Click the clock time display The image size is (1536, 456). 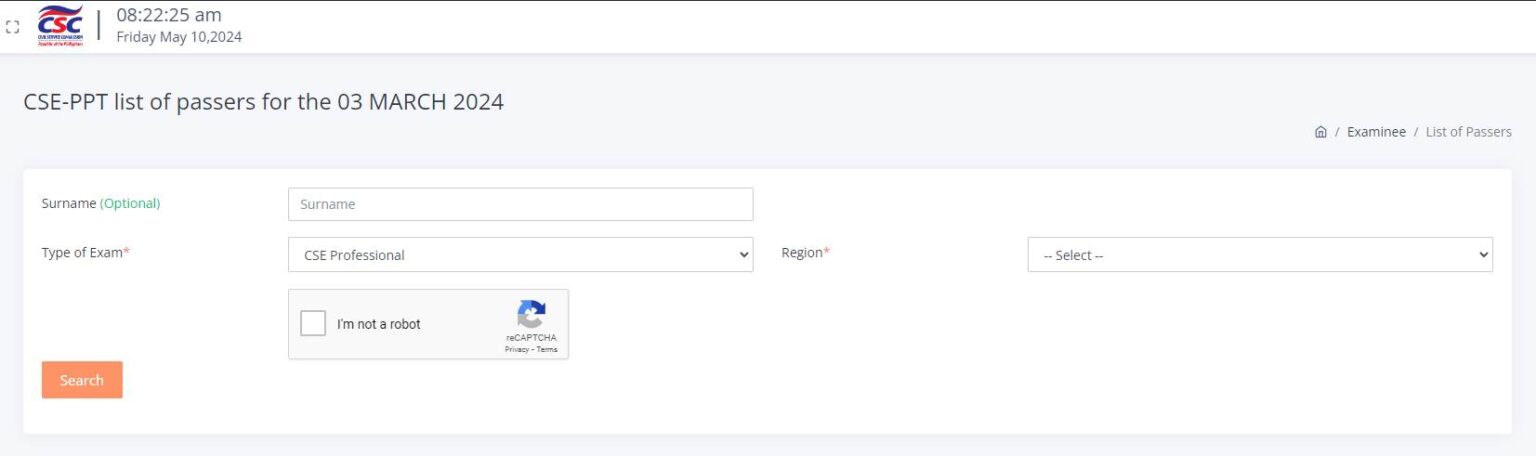[169, 15]
